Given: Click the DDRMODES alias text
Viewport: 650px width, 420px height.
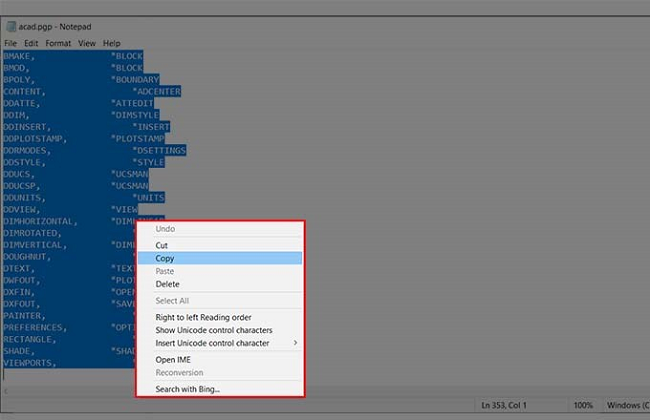Looking at the screenshot, I should tap(27, 151).
